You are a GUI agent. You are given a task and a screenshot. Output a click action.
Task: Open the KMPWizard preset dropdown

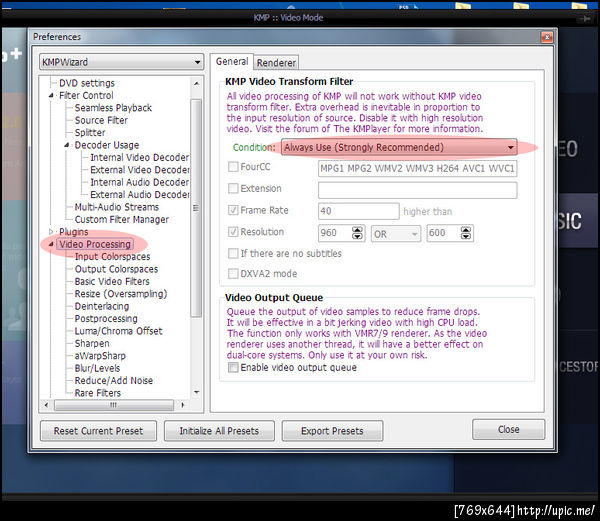point(121,62)
